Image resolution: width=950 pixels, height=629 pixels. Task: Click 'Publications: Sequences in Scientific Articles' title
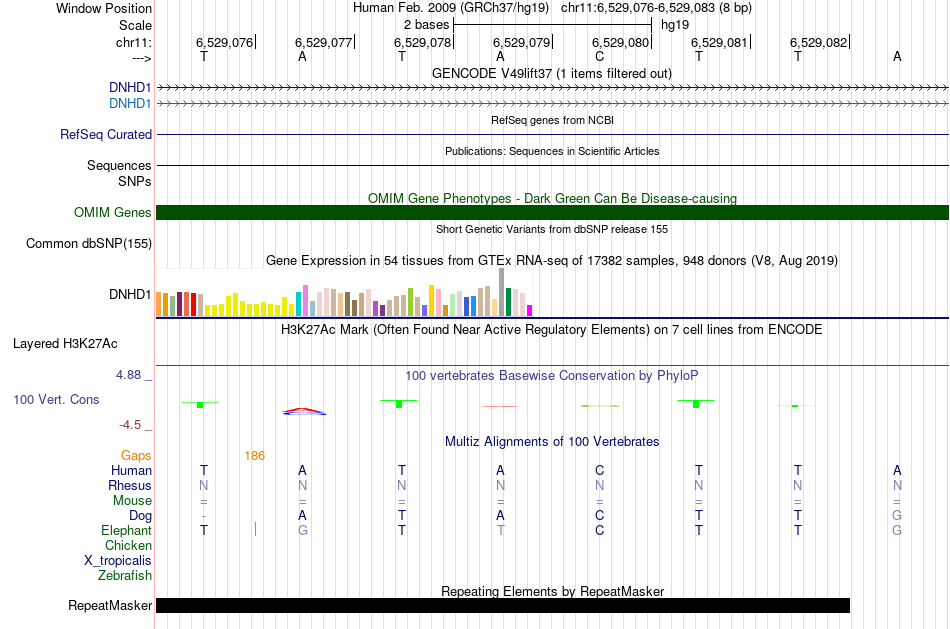point(552,151)
